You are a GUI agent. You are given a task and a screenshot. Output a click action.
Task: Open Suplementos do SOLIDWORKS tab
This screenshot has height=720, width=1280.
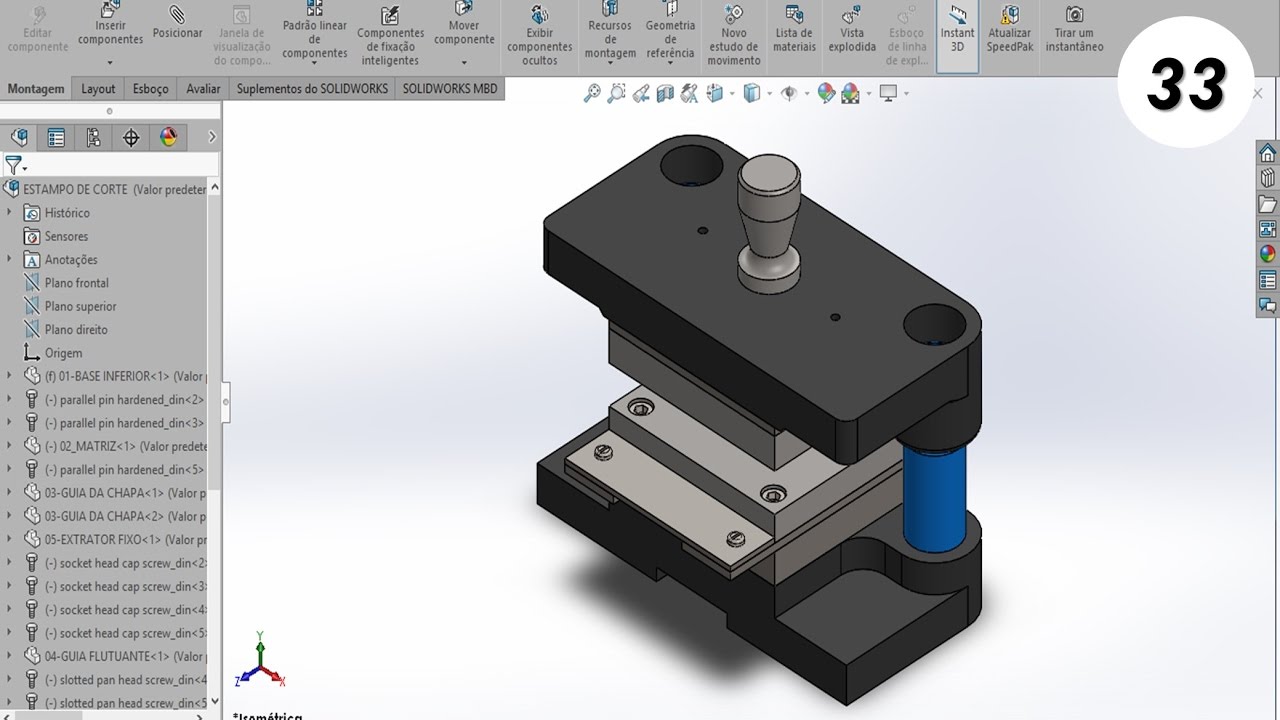(x=312, y=89)
